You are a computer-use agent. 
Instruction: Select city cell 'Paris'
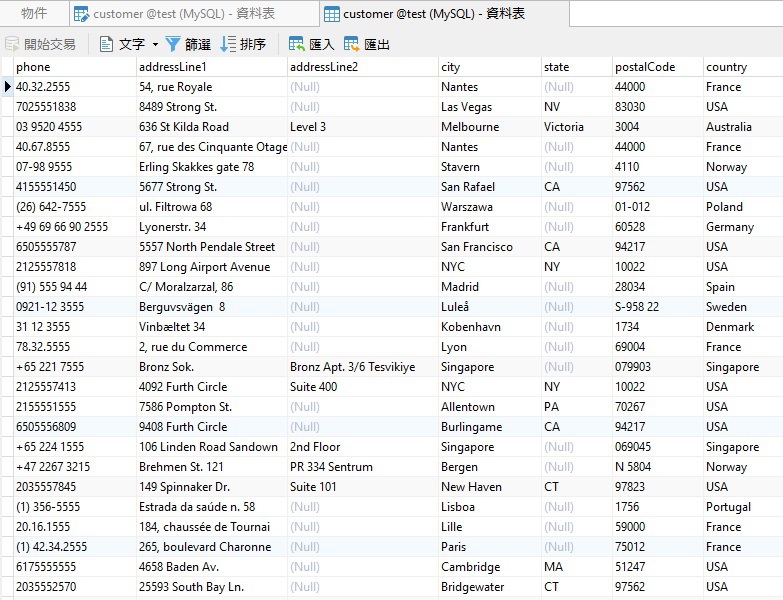490,547
